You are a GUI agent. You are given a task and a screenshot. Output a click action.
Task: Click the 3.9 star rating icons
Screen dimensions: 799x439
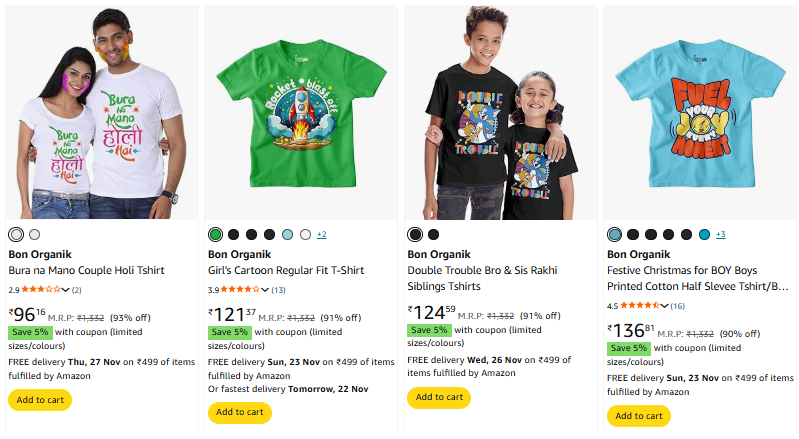click(241, 289)
